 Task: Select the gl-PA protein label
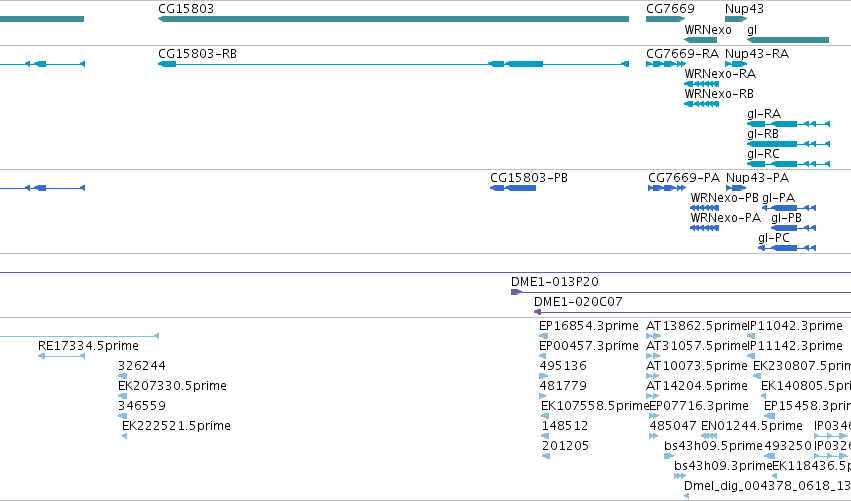click(778, 198)
